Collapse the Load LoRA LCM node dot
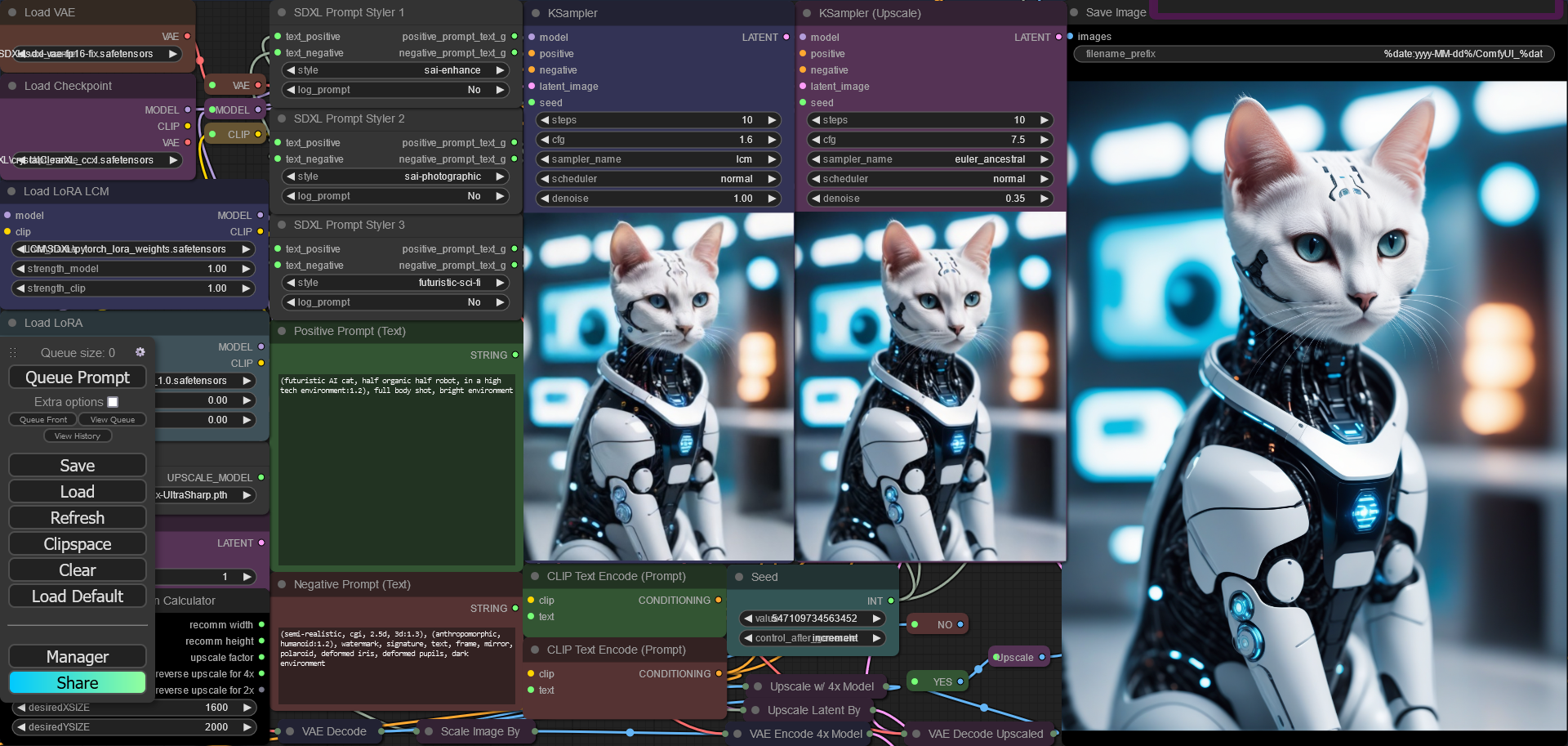1568x746 pixels. click(11, 191)
